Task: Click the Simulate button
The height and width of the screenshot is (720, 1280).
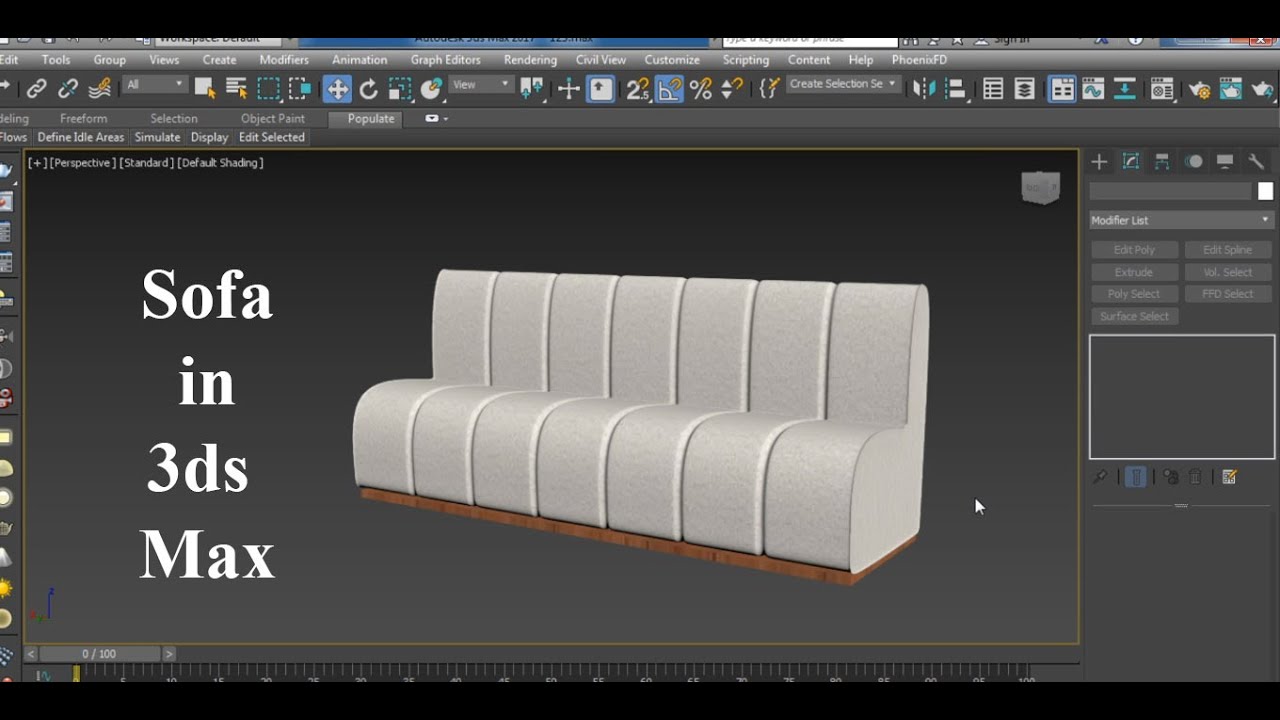Action: tap(157, 137)
